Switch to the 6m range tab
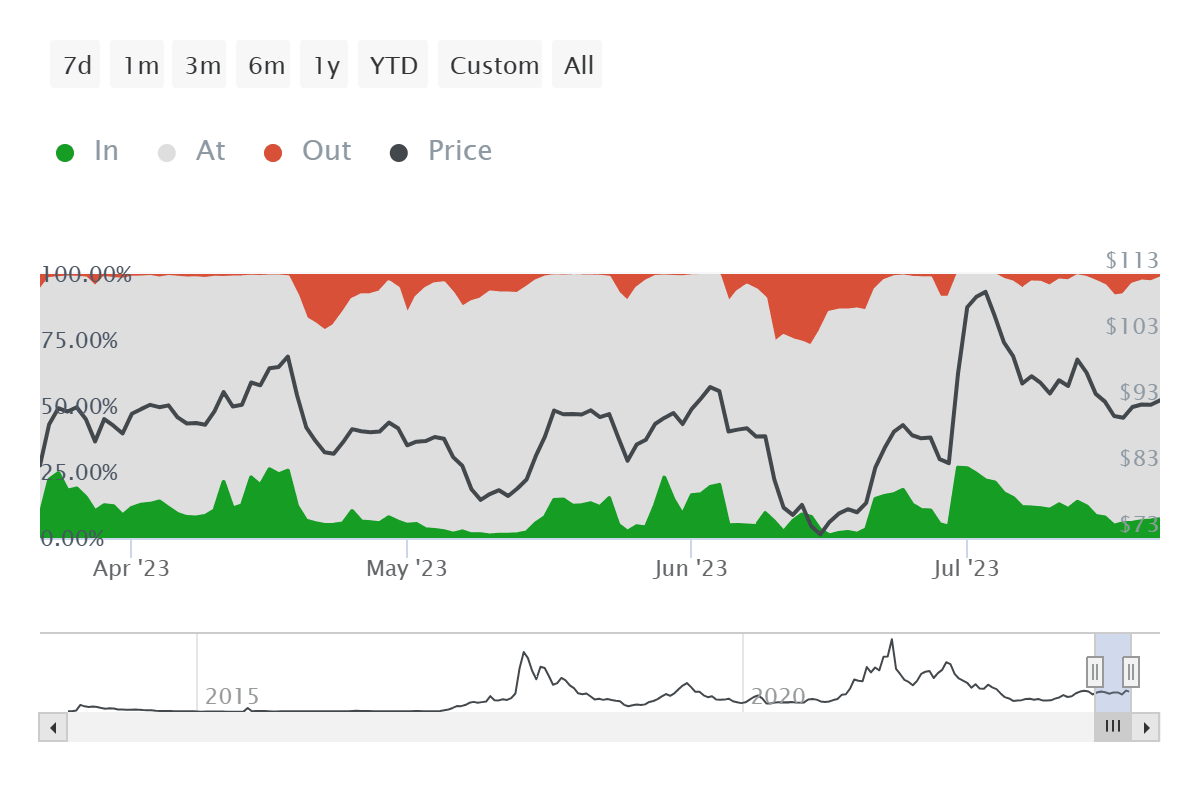The image size is (1200, 800). 263,64
